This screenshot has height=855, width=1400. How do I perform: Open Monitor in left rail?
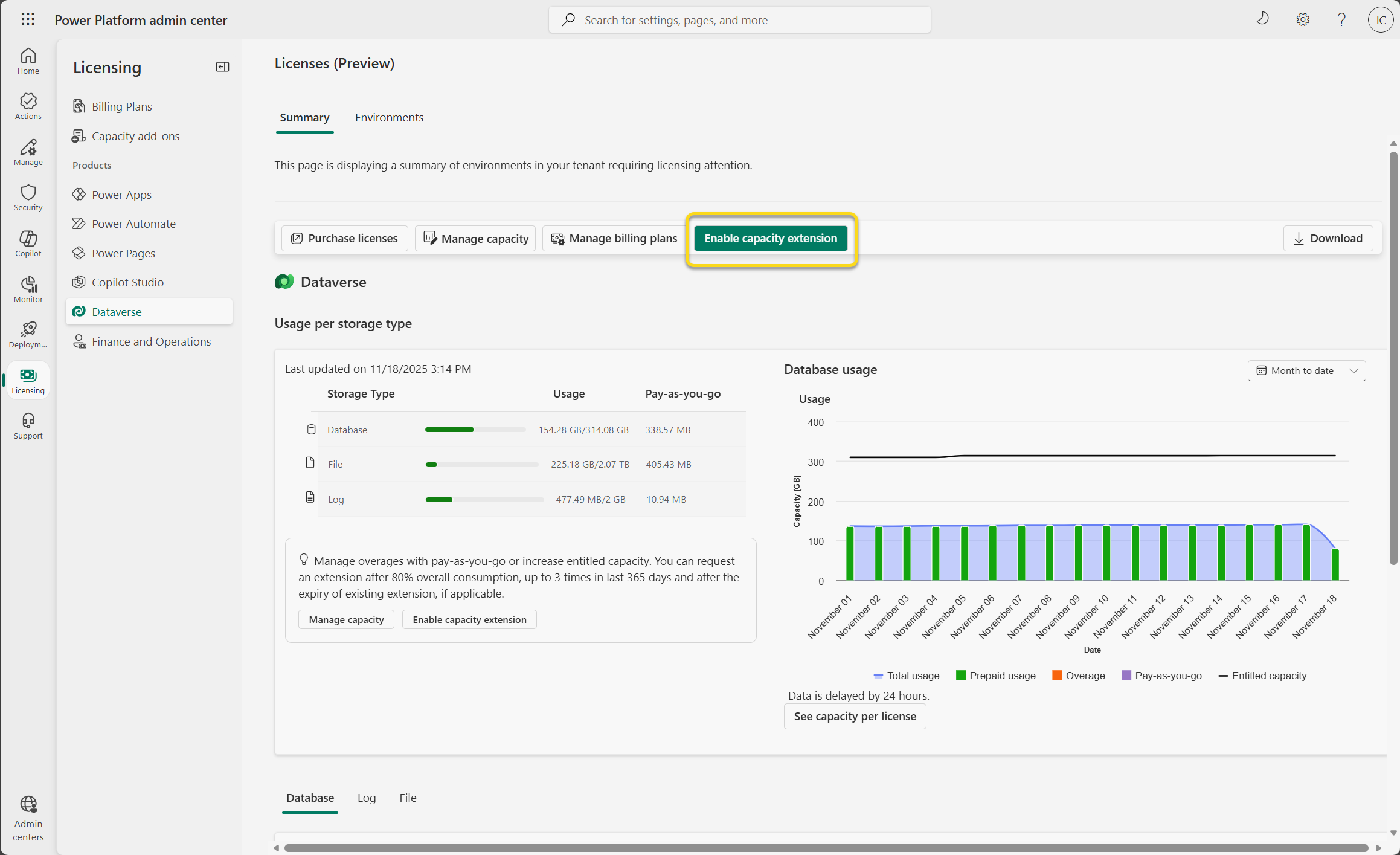coord(28,289)
